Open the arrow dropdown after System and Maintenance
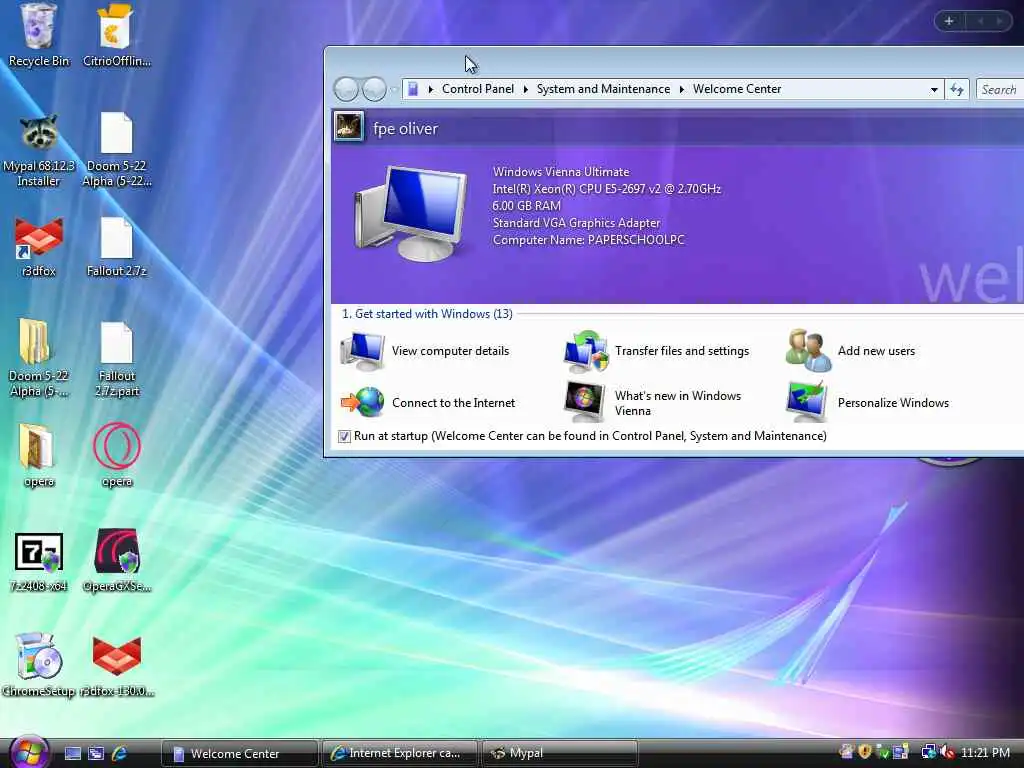Screen dimensions: 1024x768 pyautogui.click(x=681, y=89)
